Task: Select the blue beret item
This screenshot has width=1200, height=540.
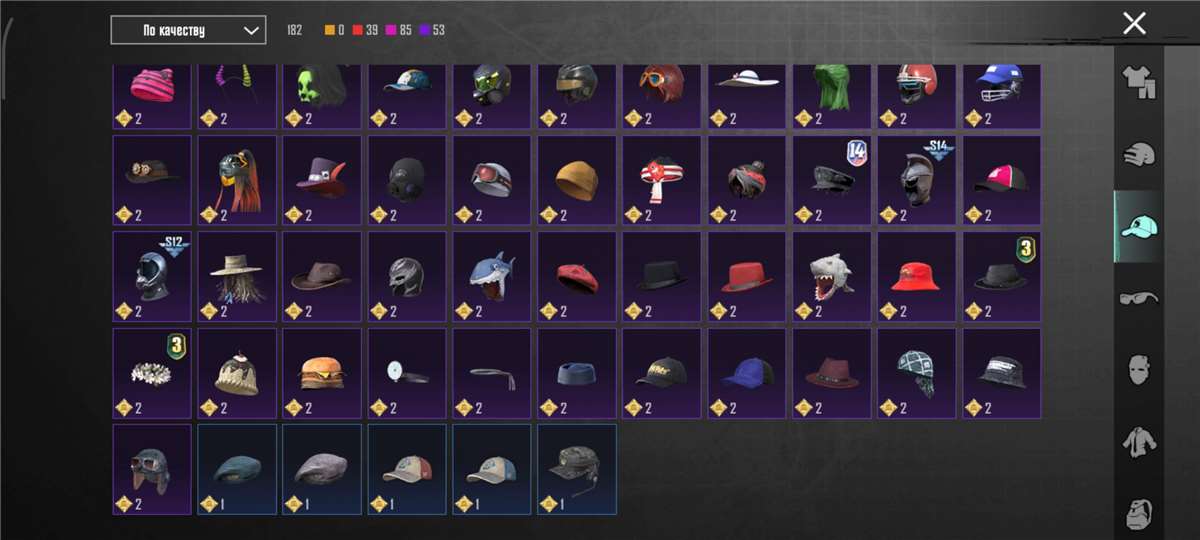Action: (x=237, y=469)
